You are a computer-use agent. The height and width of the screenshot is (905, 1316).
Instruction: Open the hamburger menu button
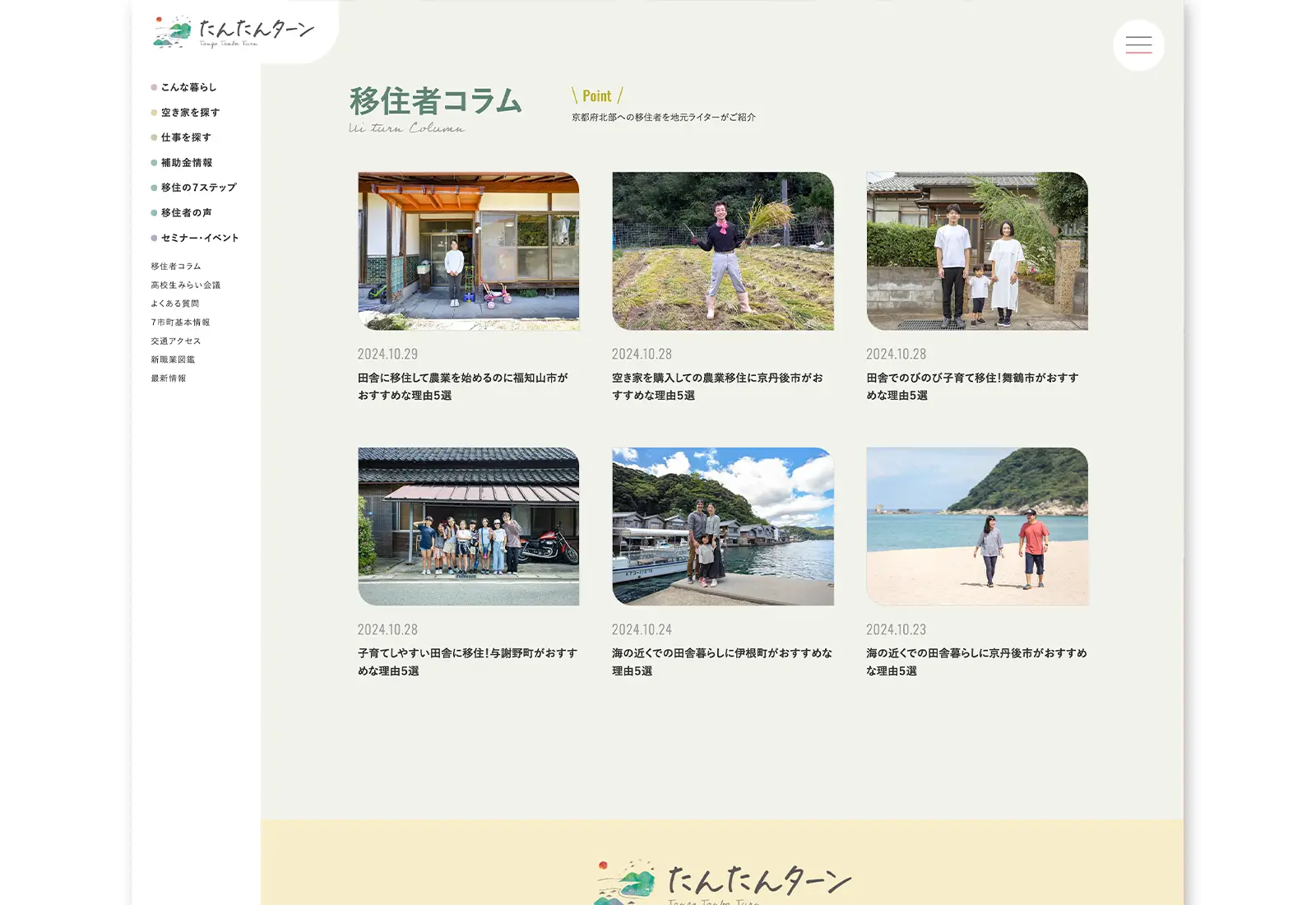click(1138, 45)
